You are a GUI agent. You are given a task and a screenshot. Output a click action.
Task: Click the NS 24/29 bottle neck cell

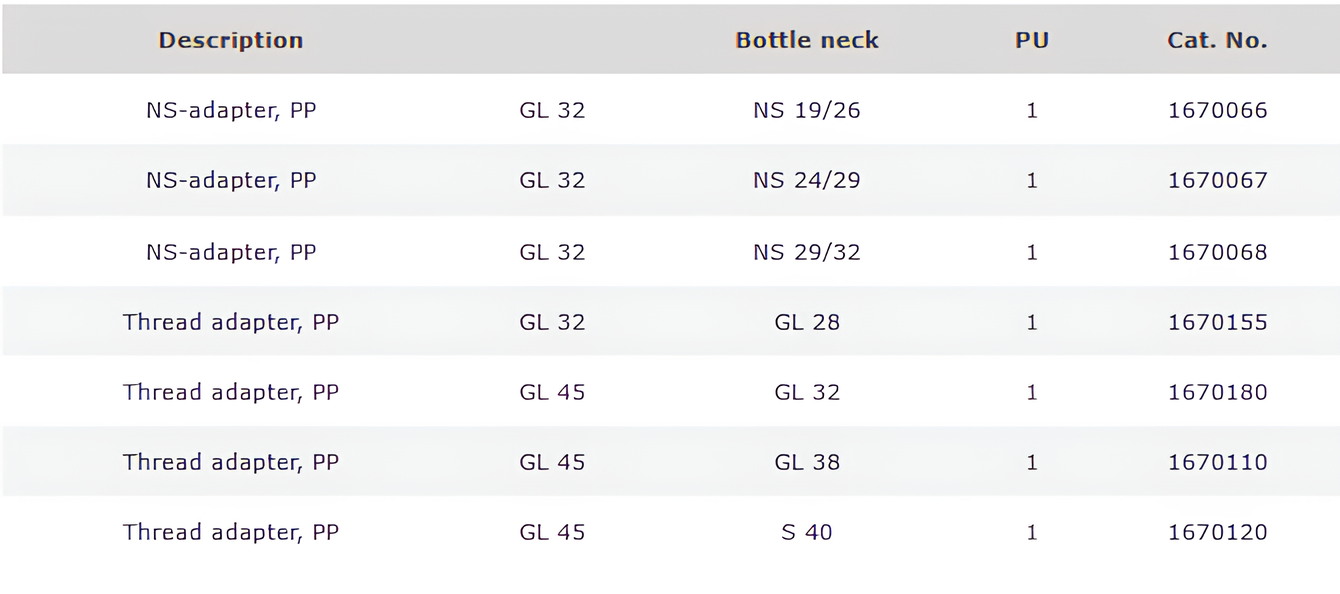[807, 180]
